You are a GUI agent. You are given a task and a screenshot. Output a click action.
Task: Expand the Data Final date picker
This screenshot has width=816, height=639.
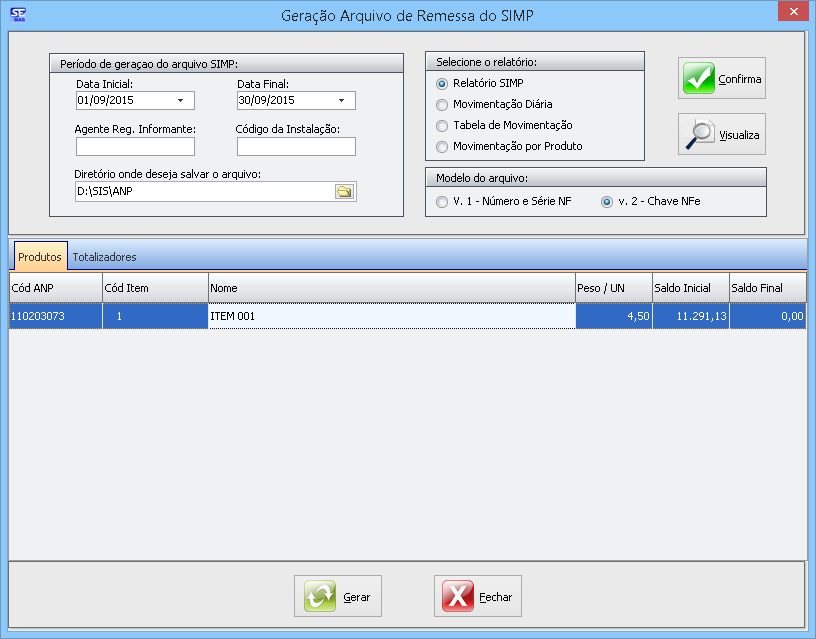[342, 101]
